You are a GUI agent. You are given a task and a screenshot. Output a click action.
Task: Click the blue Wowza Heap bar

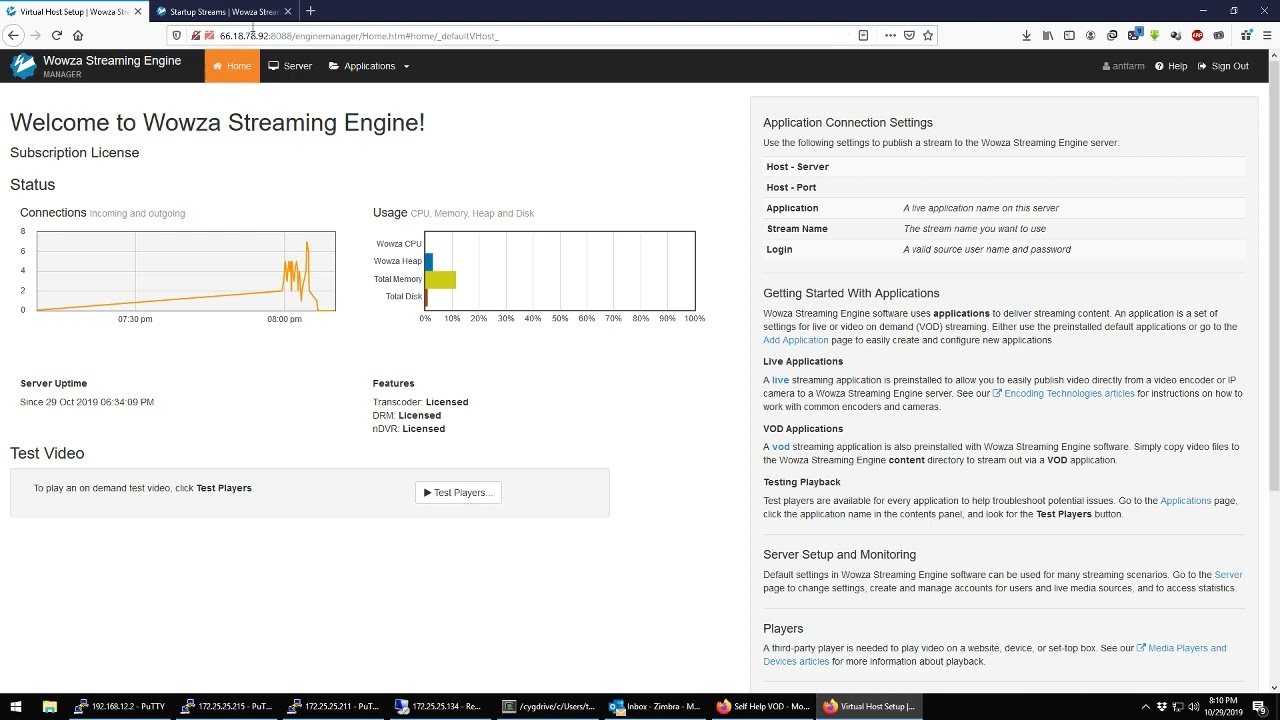coord(429,261)
